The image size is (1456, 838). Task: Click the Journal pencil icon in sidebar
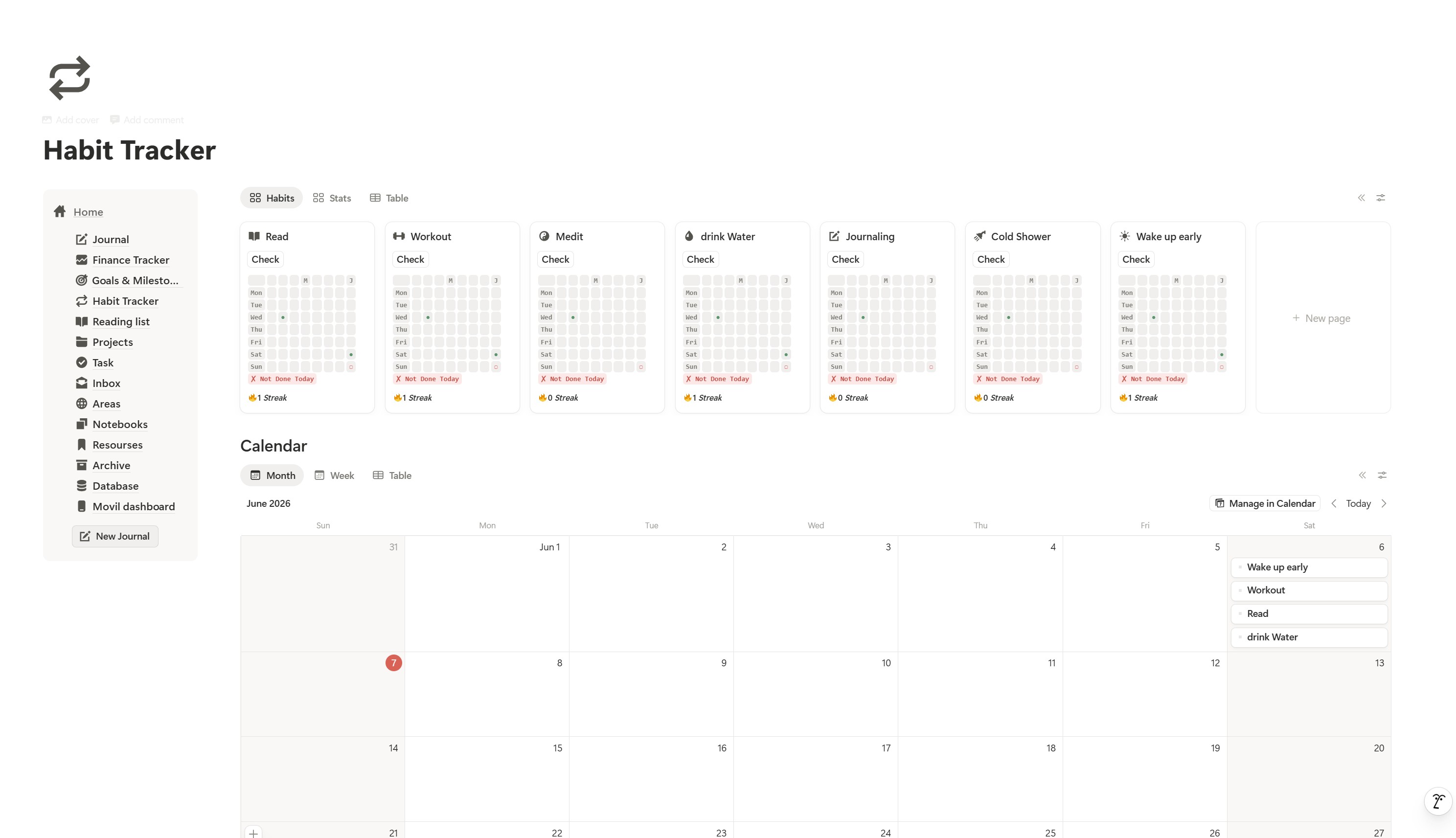click(x=82, y=239)
